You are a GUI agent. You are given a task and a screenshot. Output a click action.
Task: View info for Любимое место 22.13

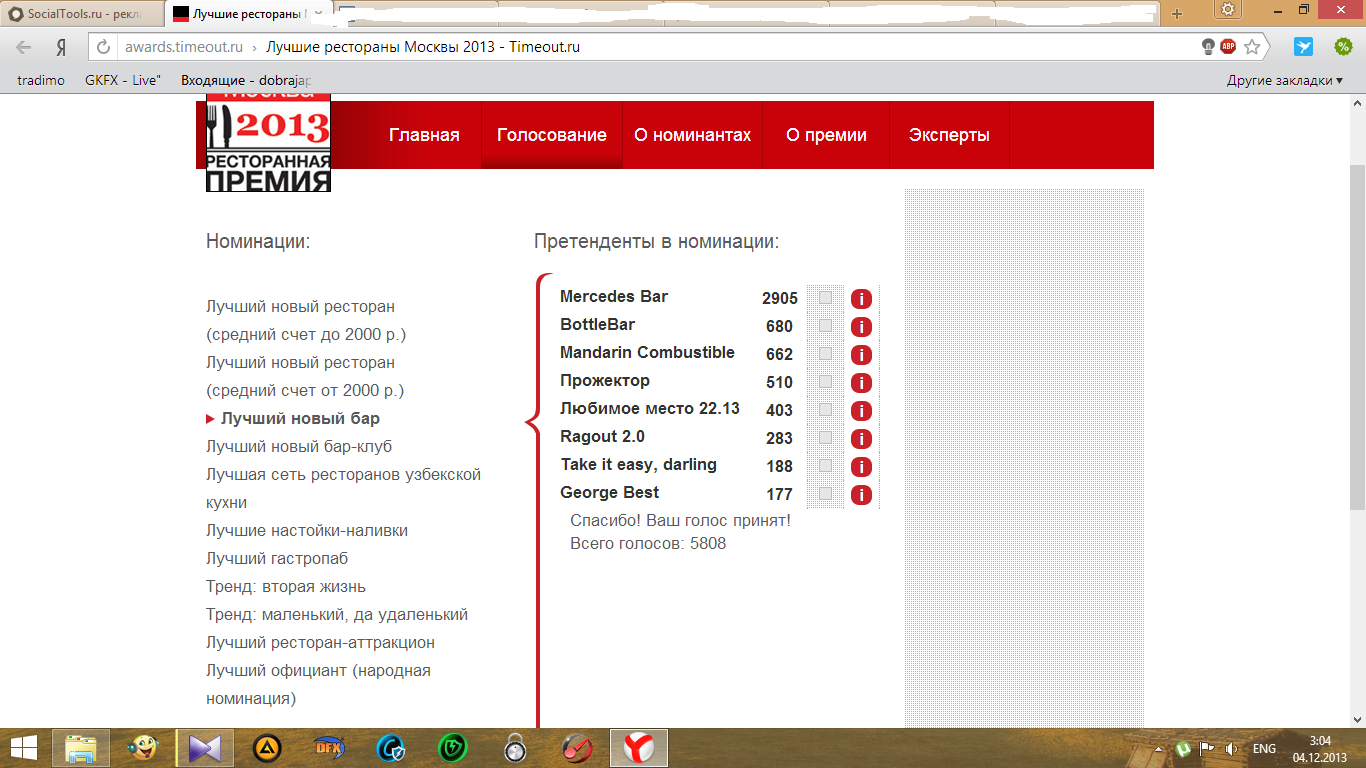click(x=861, y=411)
